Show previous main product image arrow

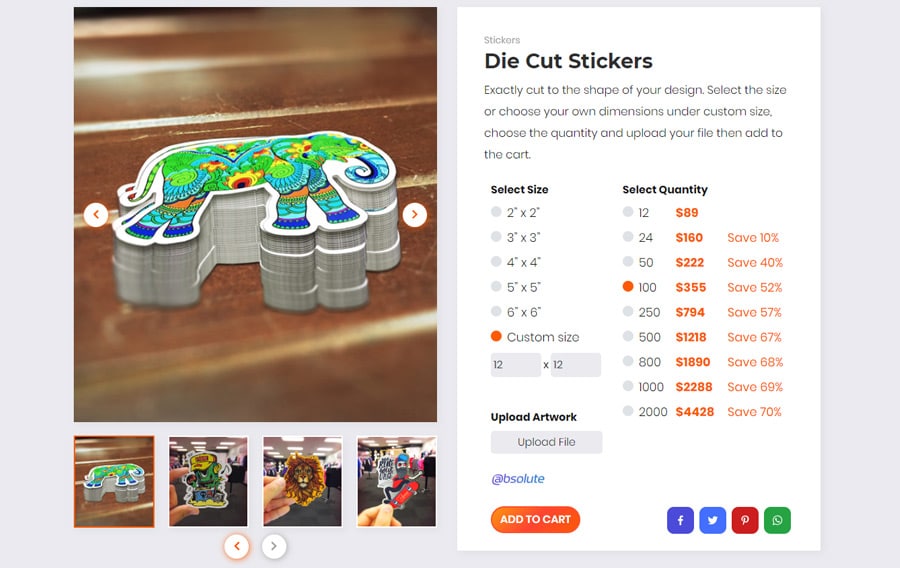pos(96,215)
